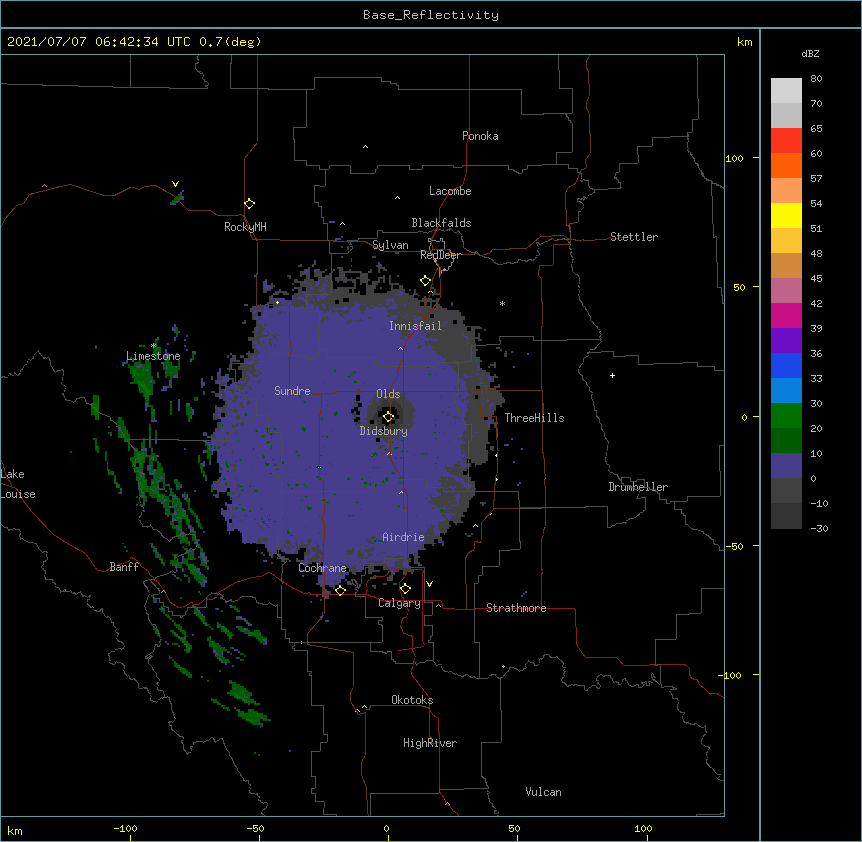Click the Innisfail city label

(x=415, y=326)
